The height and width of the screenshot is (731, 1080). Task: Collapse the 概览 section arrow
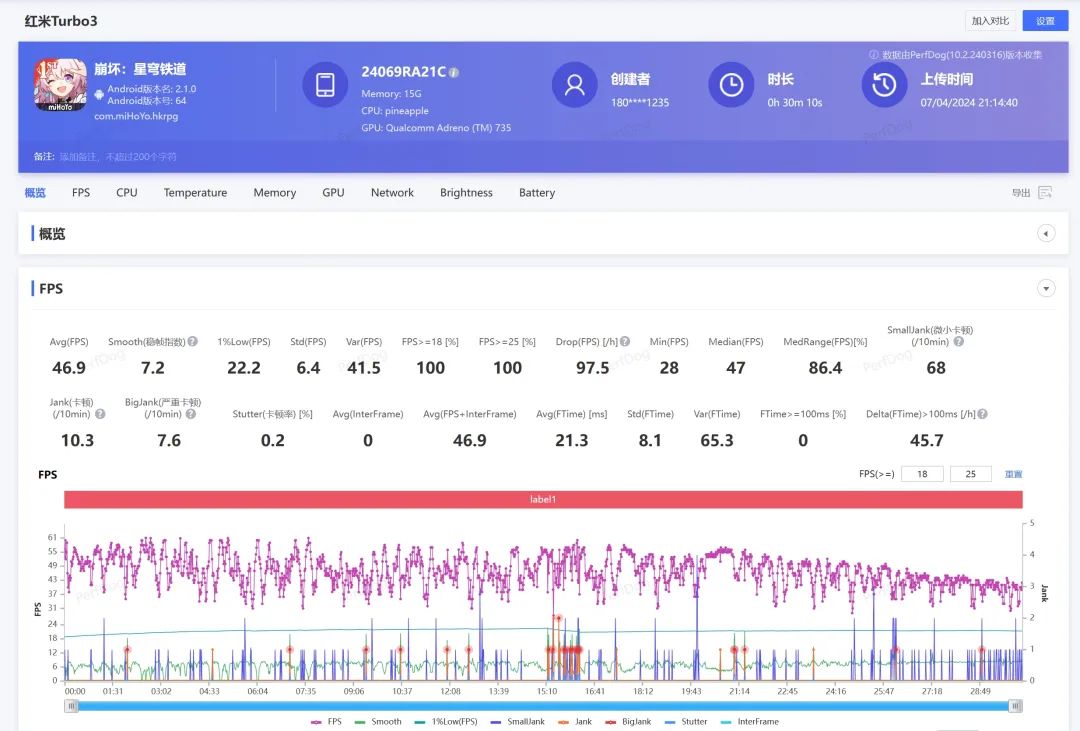1046,234
